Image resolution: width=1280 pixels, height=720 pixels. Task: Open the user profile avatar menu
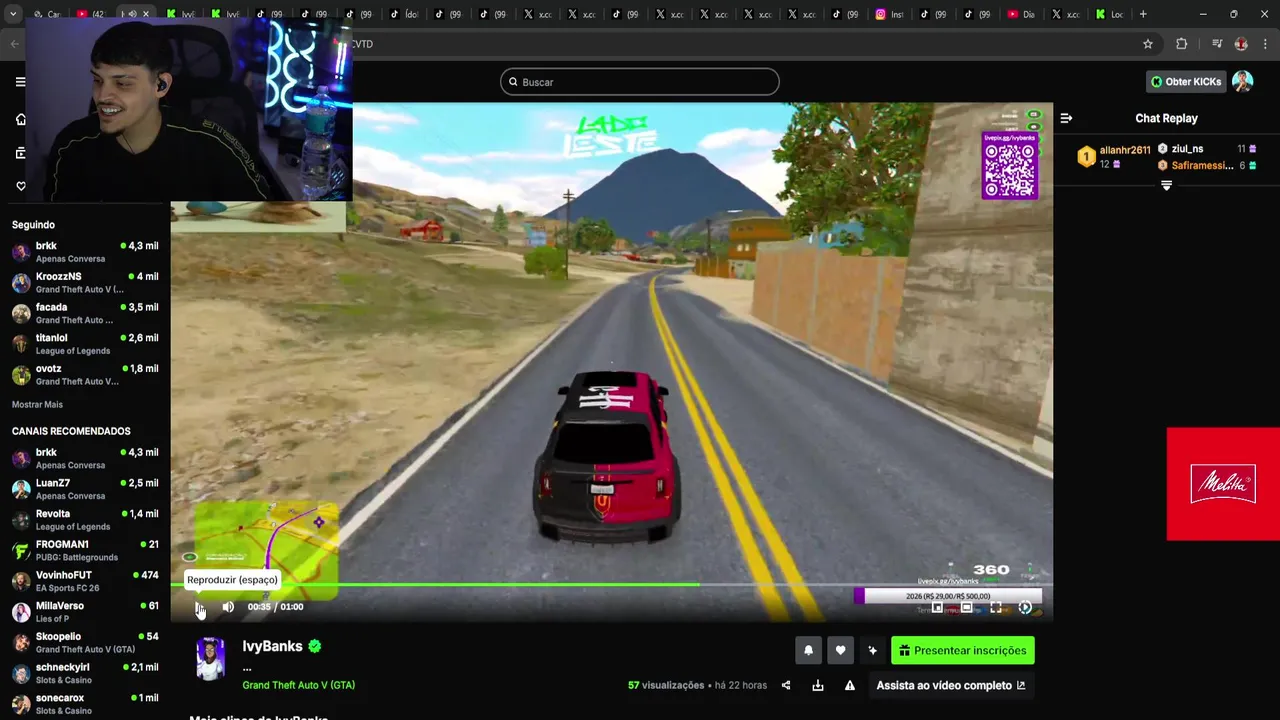coord(1242,82)
